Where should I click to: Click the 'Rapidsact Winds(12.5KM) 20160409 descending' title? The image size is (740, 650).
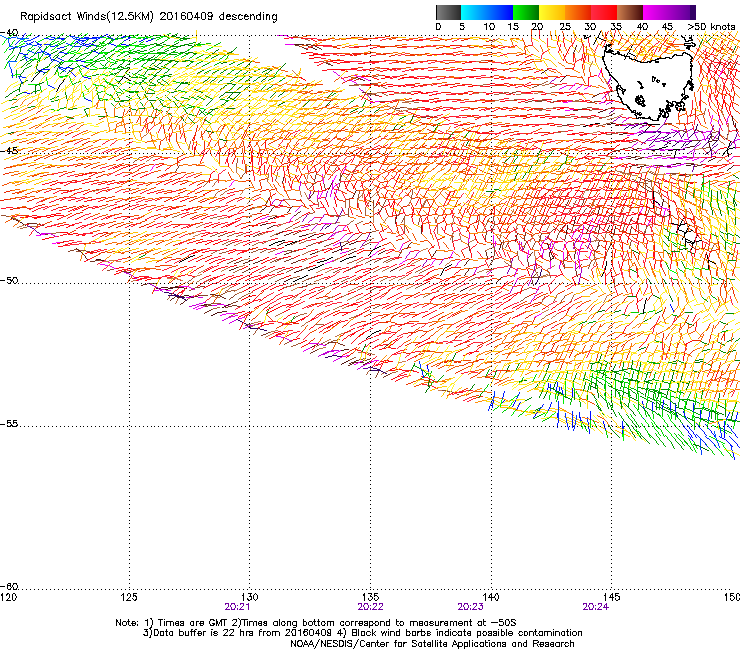[x=149, y=17]
